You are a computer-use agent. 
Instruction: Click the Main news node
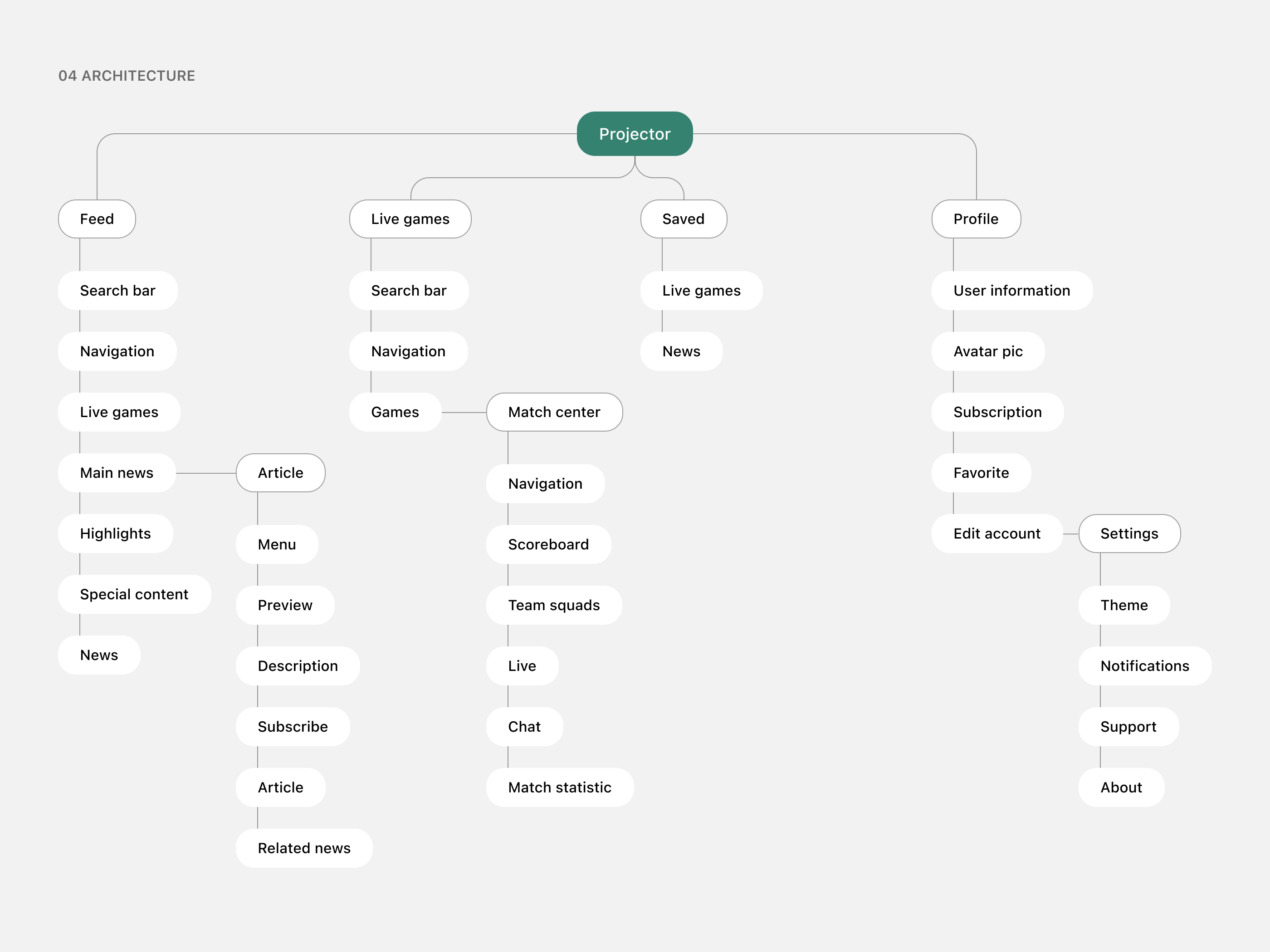[x=117, y=473]
